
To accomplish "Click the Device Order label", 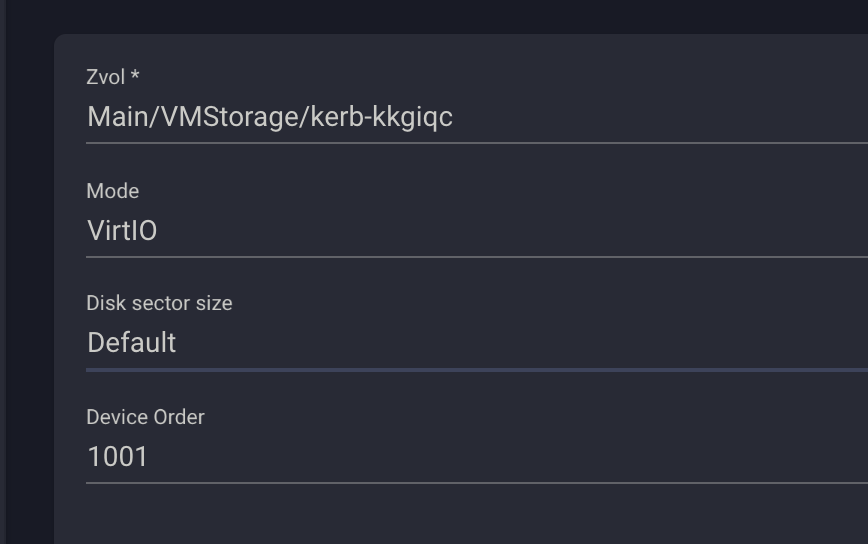I will [145, 417].
